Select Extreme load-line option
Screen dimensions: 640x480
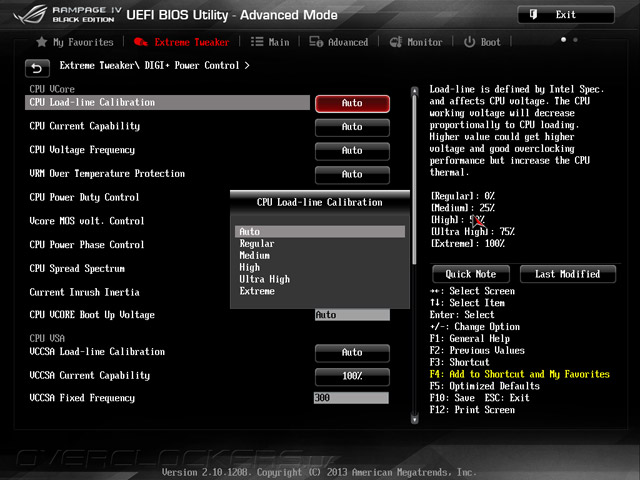pos(320,291)
